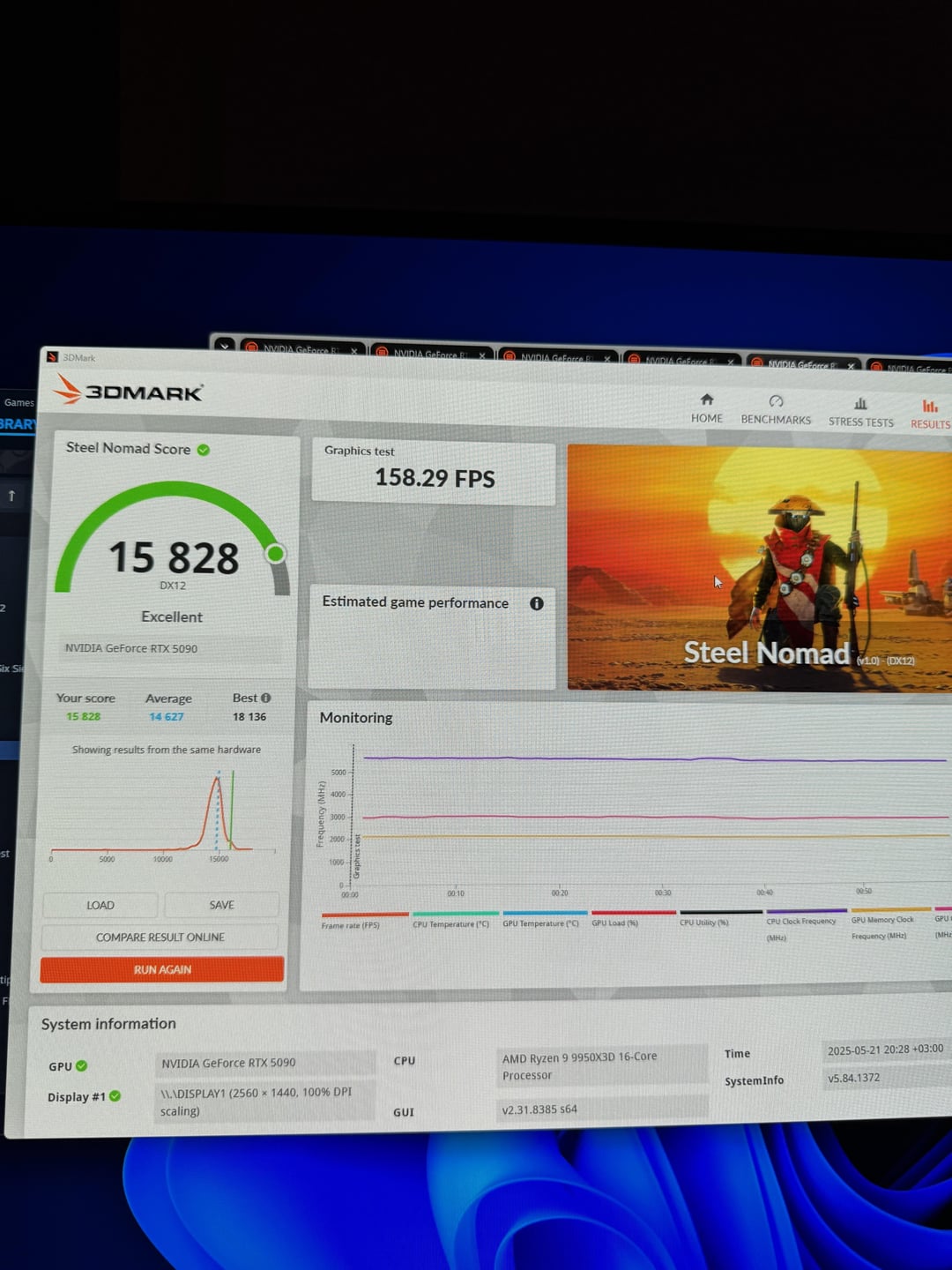Click the 158.29 FPS graphics test value
Image resolution: width=952 pixels, height=1270 pixels.
(435, 478)
